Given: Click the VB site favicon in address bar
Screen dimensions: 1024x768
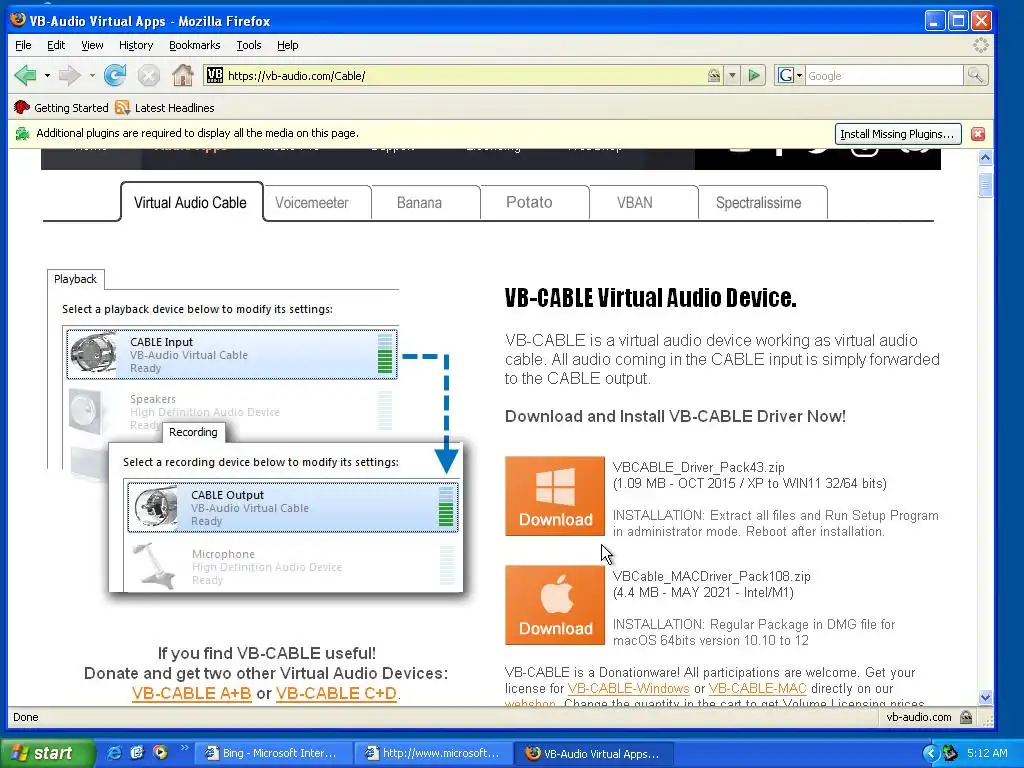Looking at the screenshot, I should pos(214,76).
